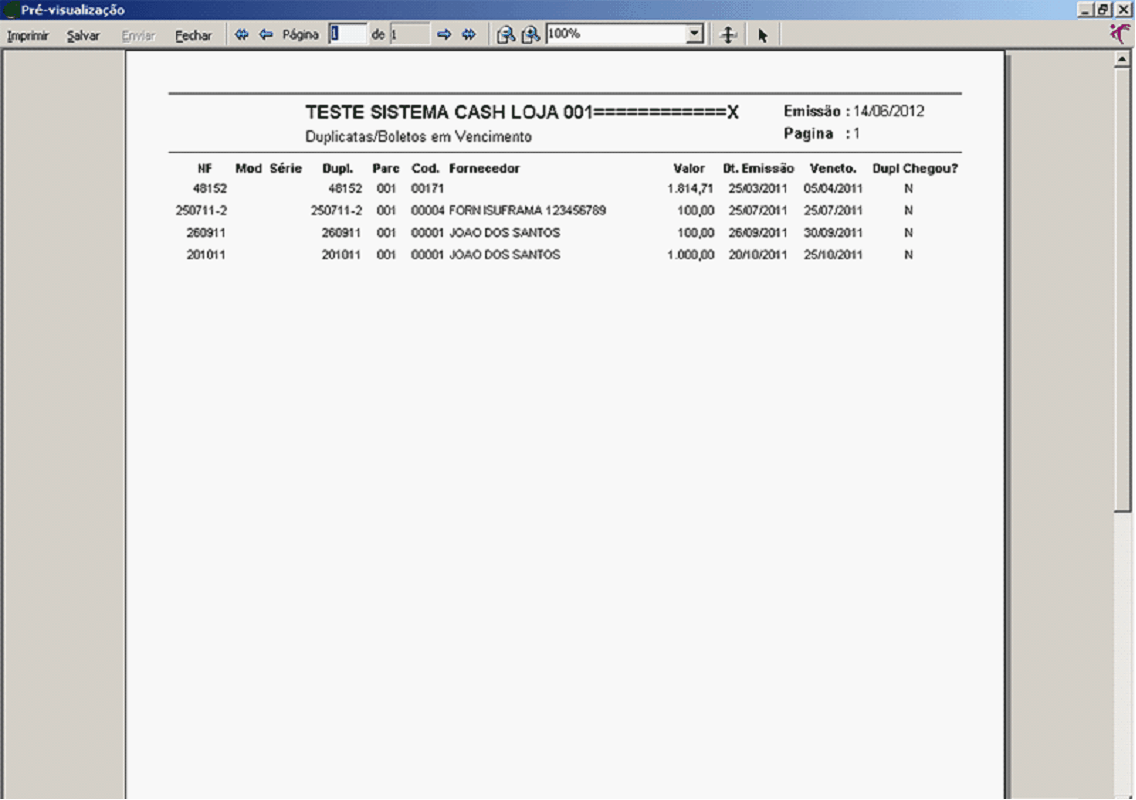Click the next page arrow icon
Screen dimensions: 1136x800
[x=444, y=35]
